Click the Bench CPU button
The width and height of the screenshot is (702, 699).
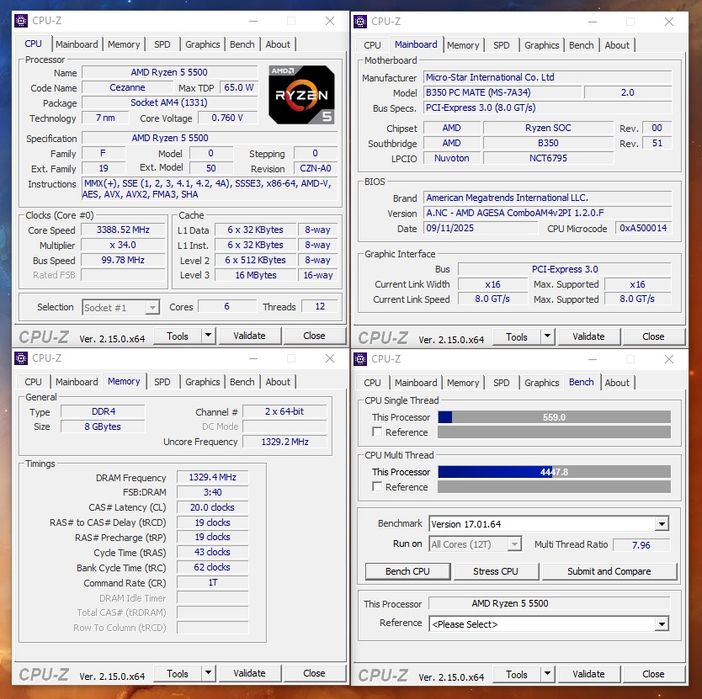coord(407,571)
